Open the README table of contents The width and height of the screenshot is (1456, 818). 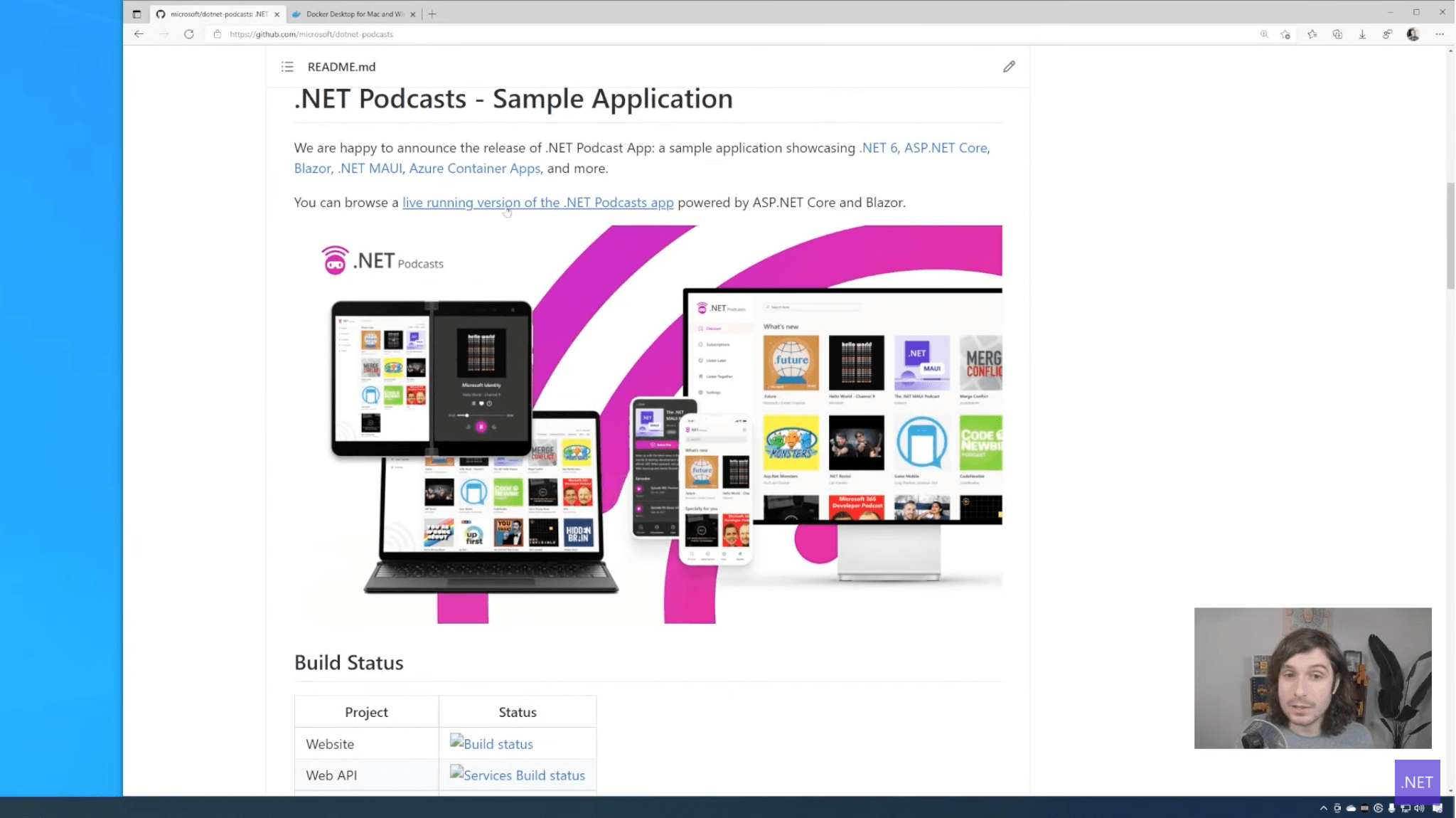[x=287, y=67]
